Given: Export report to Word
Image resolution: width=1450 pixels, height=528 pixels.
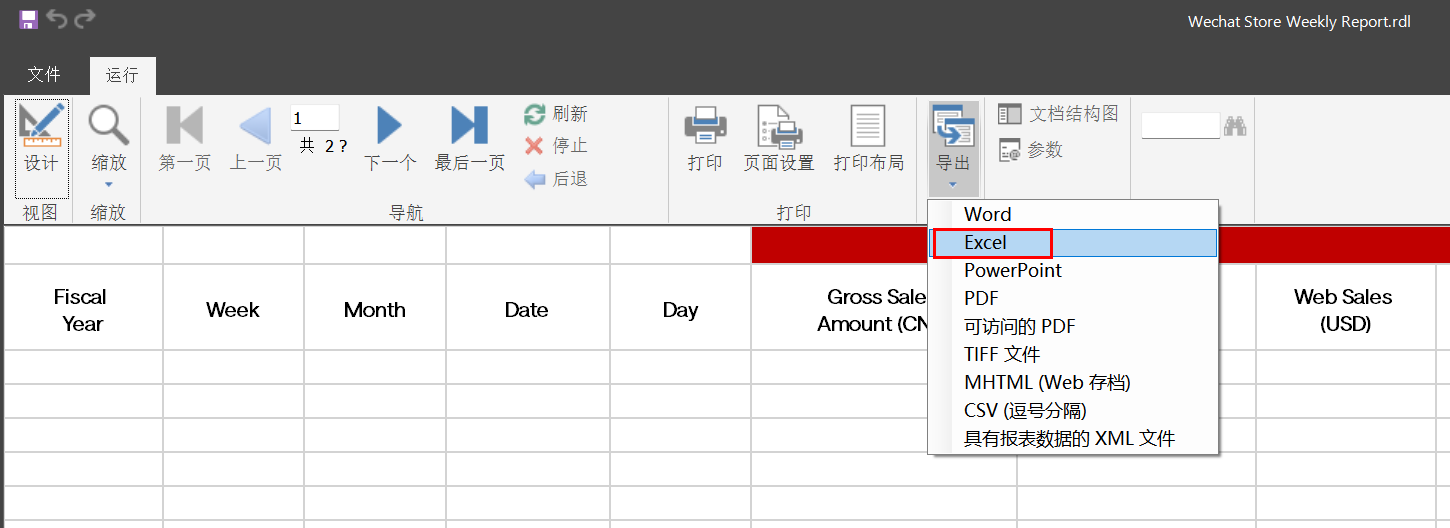Looking at the screenshot, I should coord(1073,214).
